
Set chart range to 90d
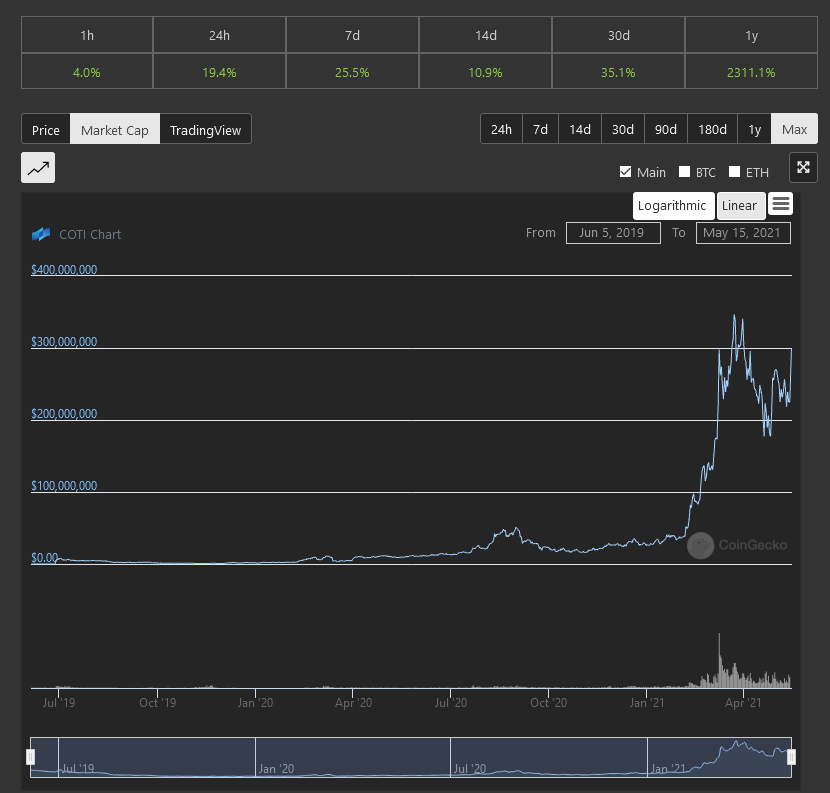pos(666,129)
